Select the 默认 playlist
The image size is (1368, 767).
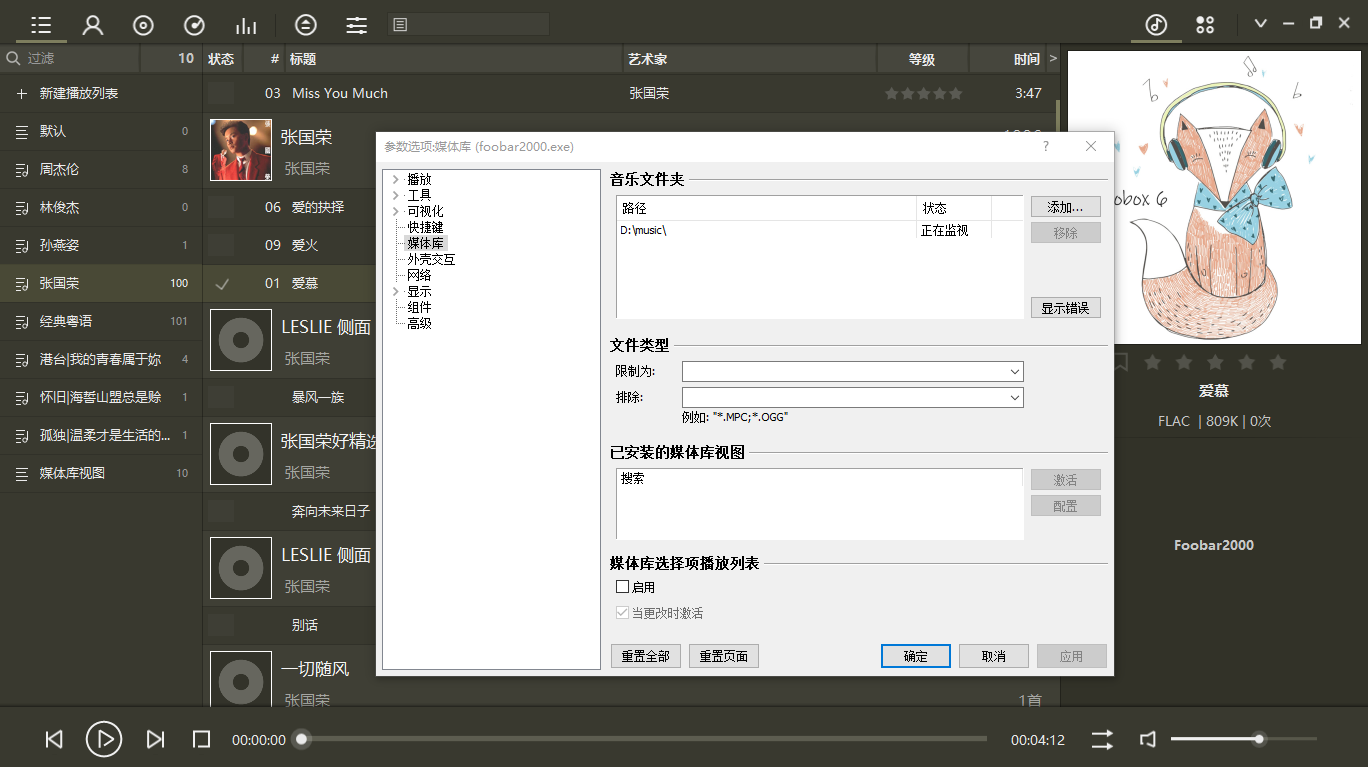[100, 131]
